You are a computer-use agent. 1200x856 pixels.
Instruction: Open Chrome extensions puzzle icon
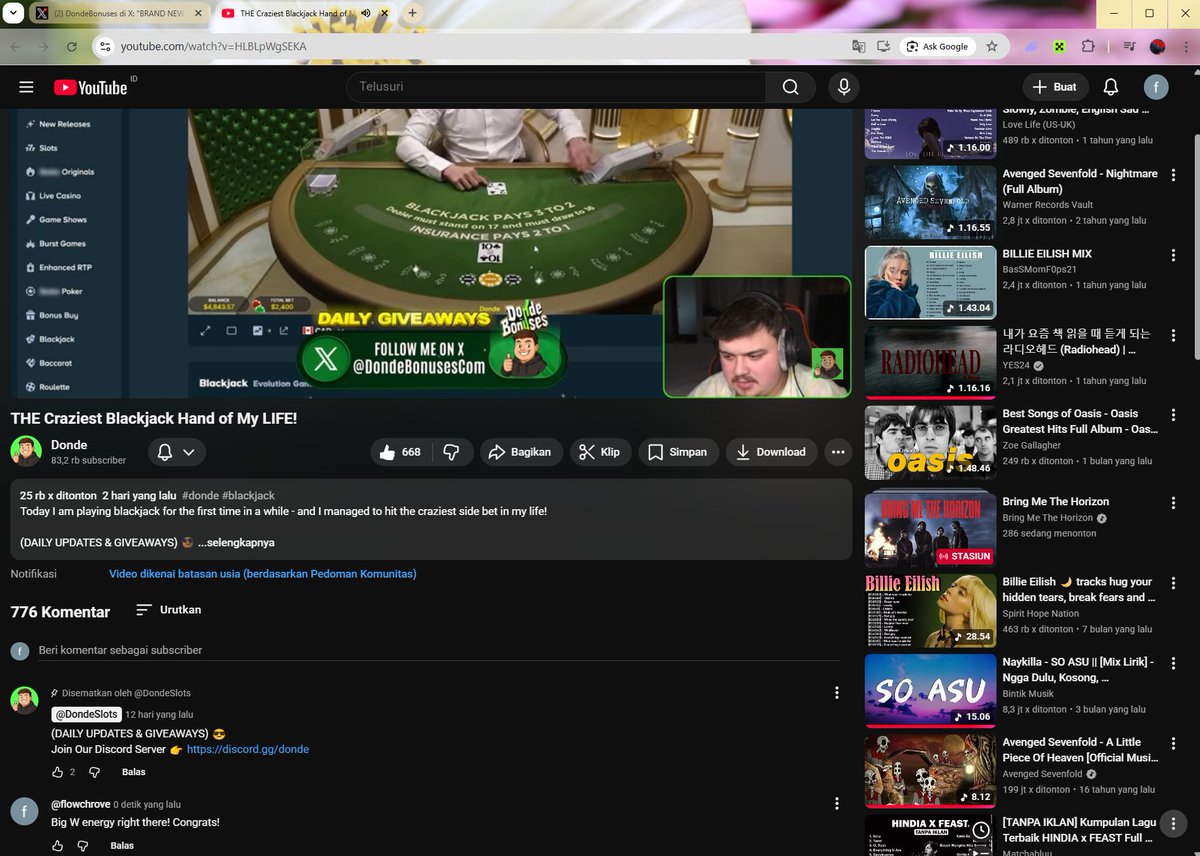[1089, 46]
